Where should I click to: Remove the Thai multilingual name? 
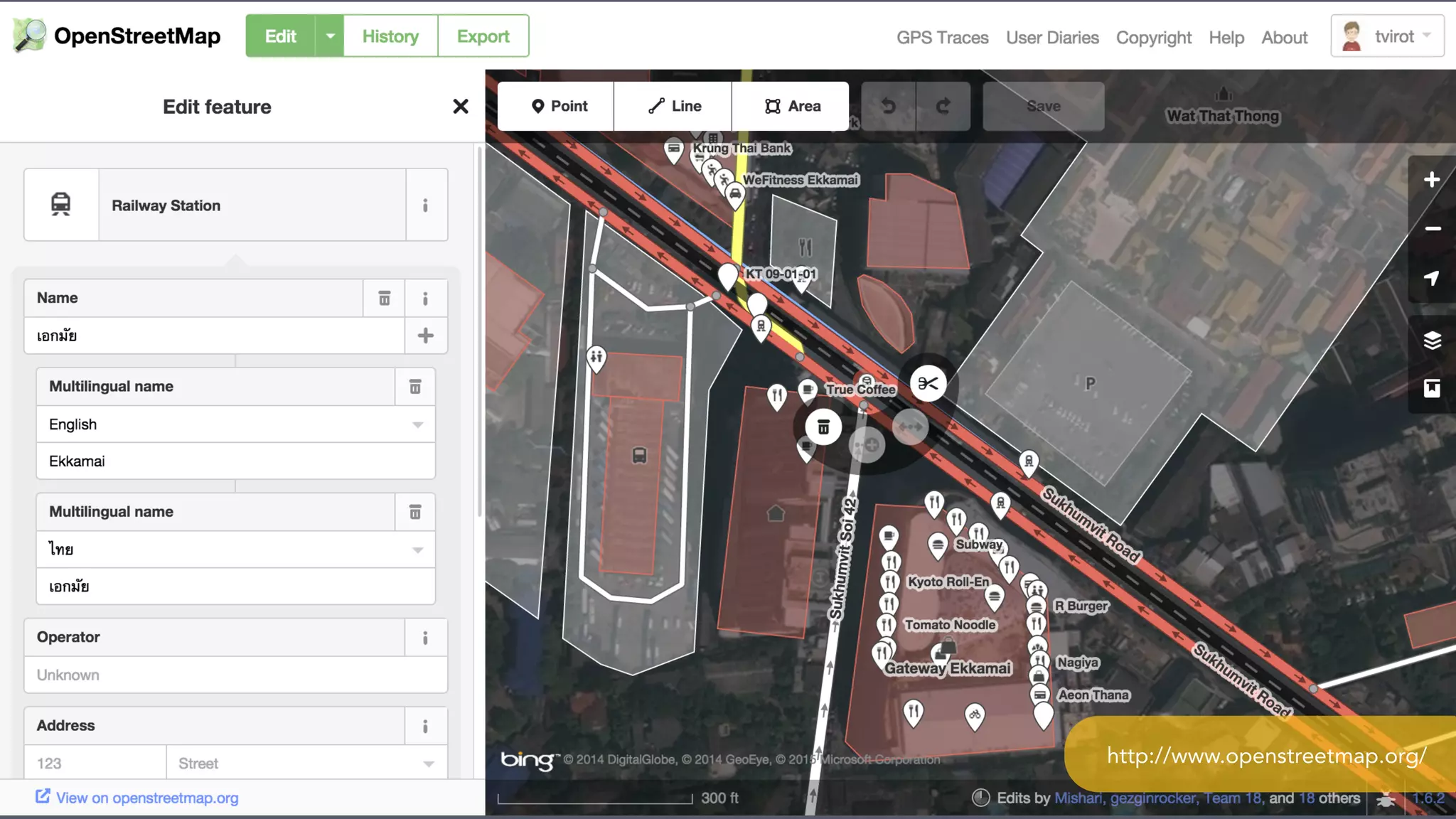415,512
